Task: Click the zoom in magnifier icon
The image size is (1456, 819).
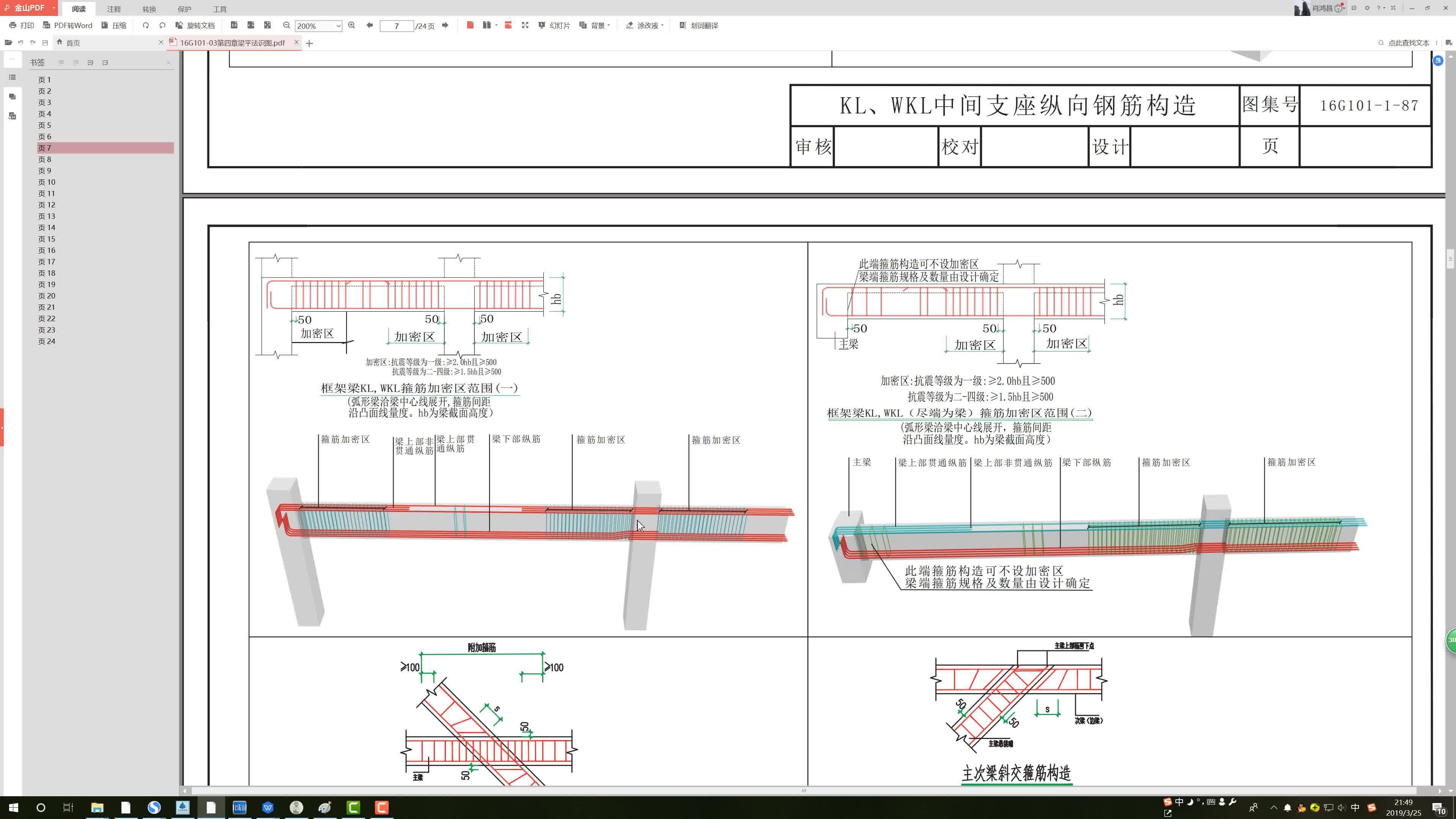Action: 351,25
